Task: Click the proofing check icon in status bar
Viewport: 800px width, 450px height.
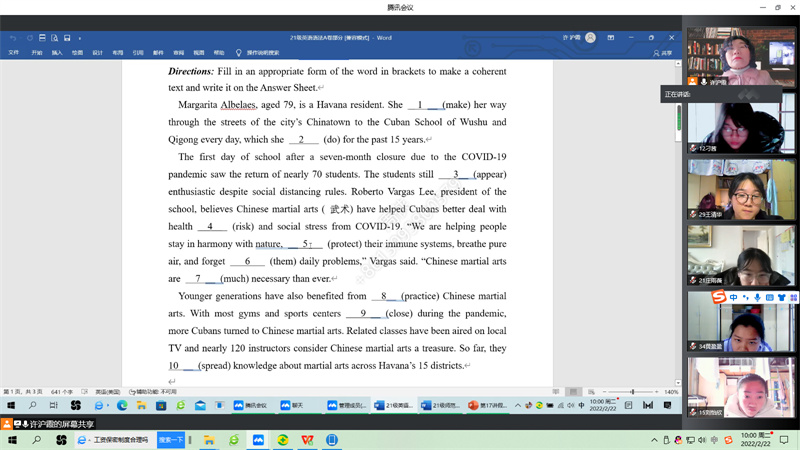Action: [85, 392]
